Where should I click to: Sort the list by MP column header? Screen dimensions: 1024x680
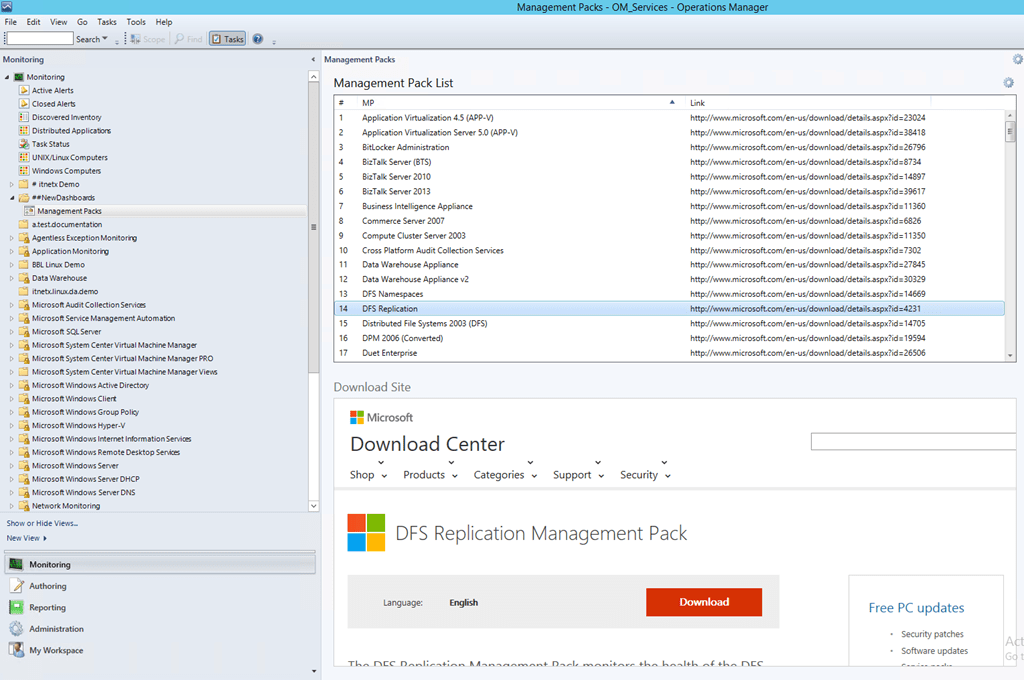click(520, 103)
